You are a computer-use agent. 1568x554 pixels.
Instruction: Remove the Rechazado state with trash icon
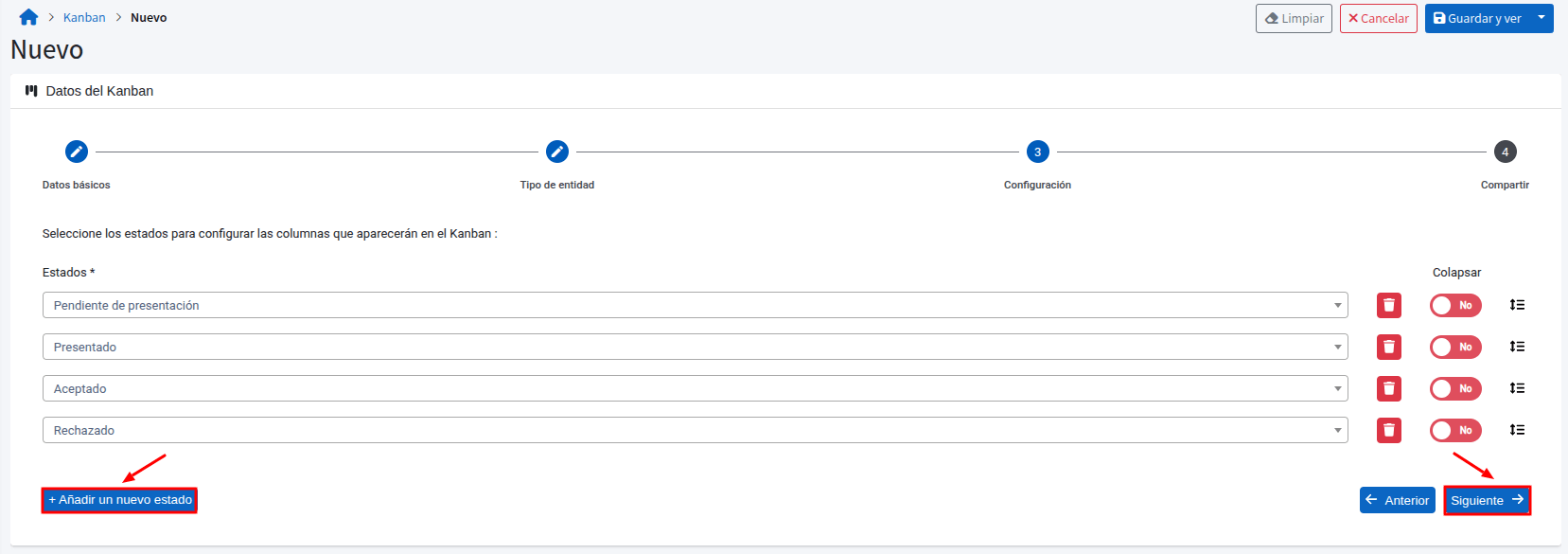click(x=1388, y=430)
